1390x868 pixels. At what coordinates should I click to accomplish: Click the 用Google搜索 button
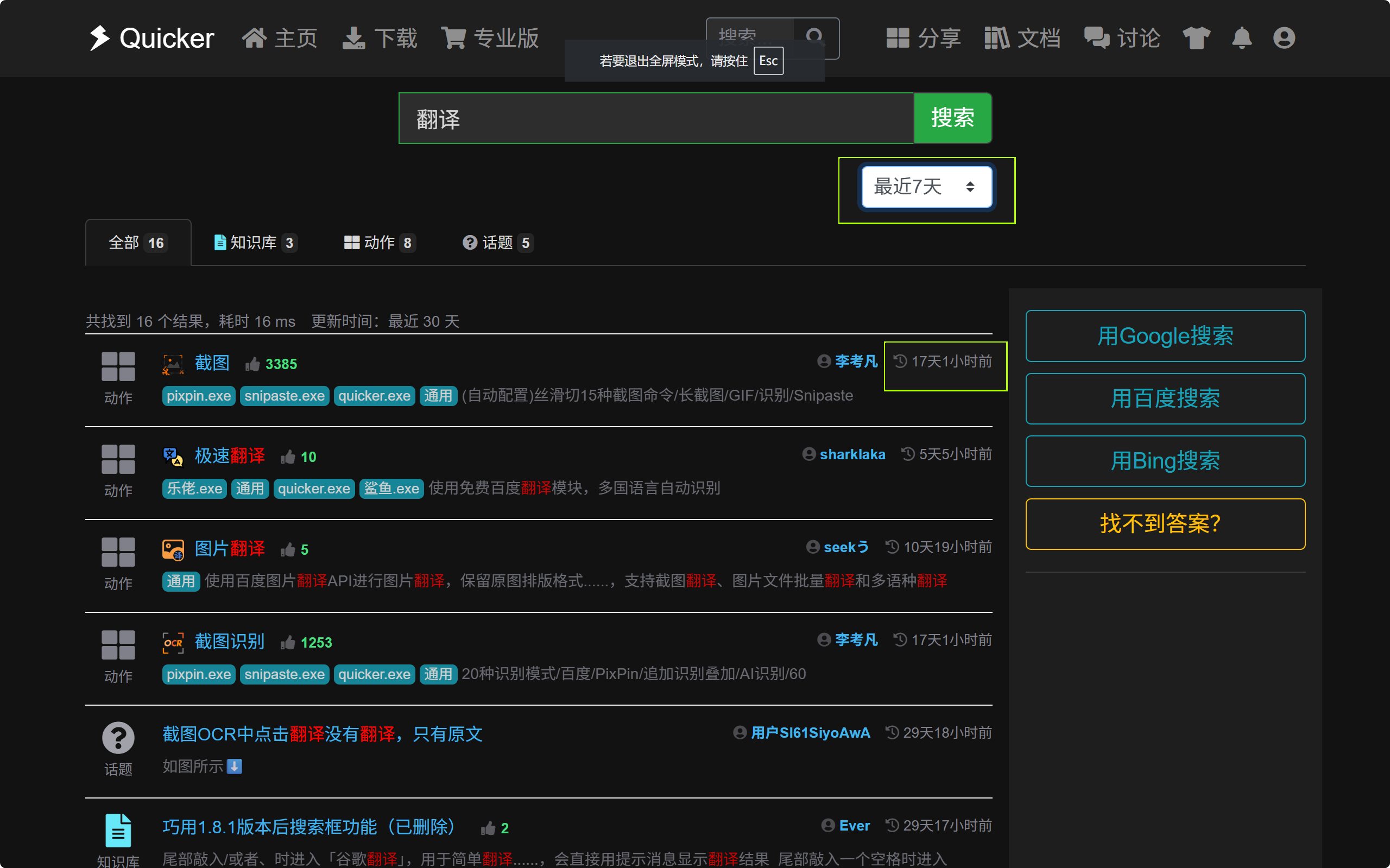click(x=1165, y=336)
